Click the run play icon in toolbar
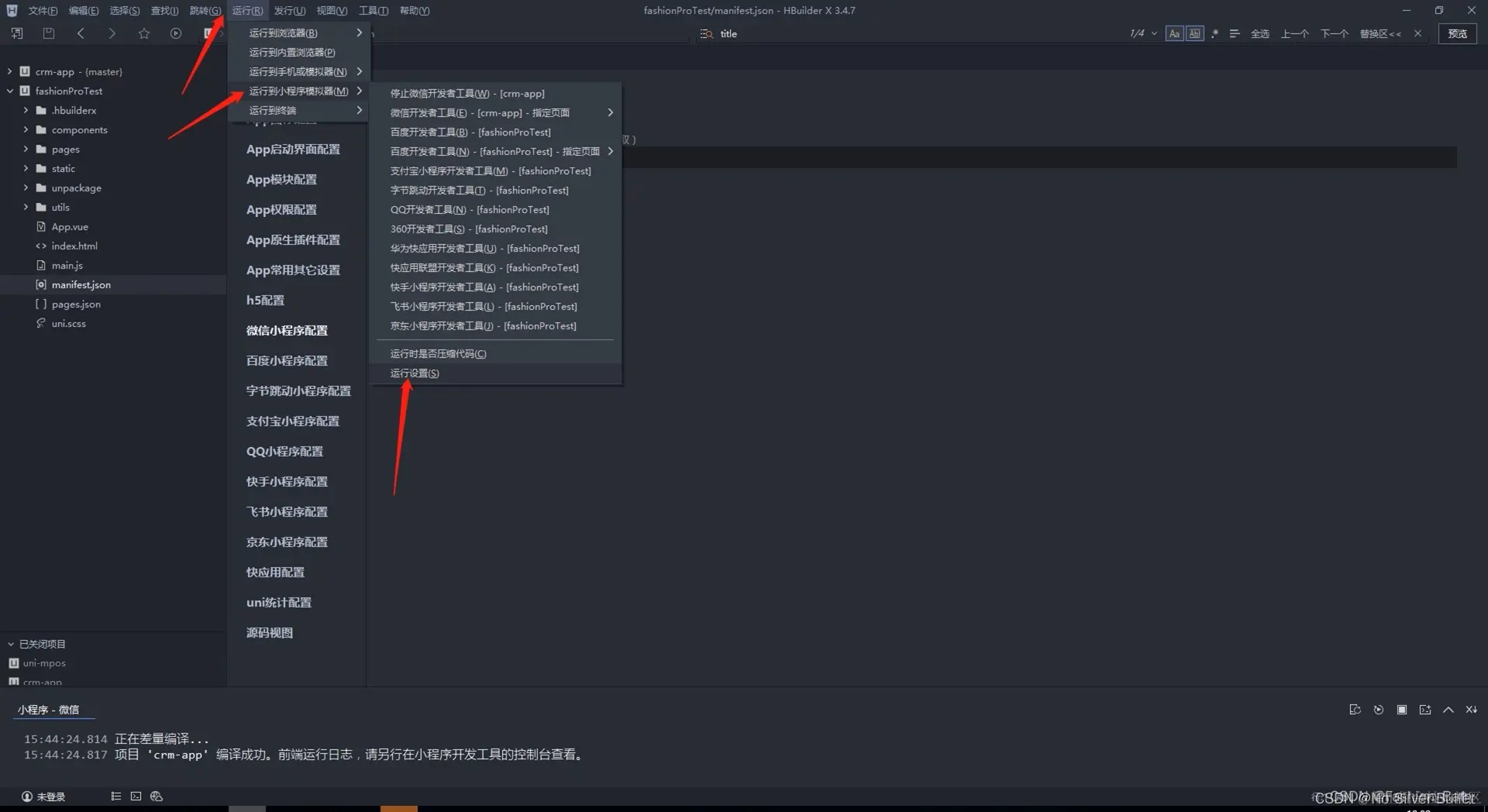Screen dimensions: 1488x812 point(176,33)
